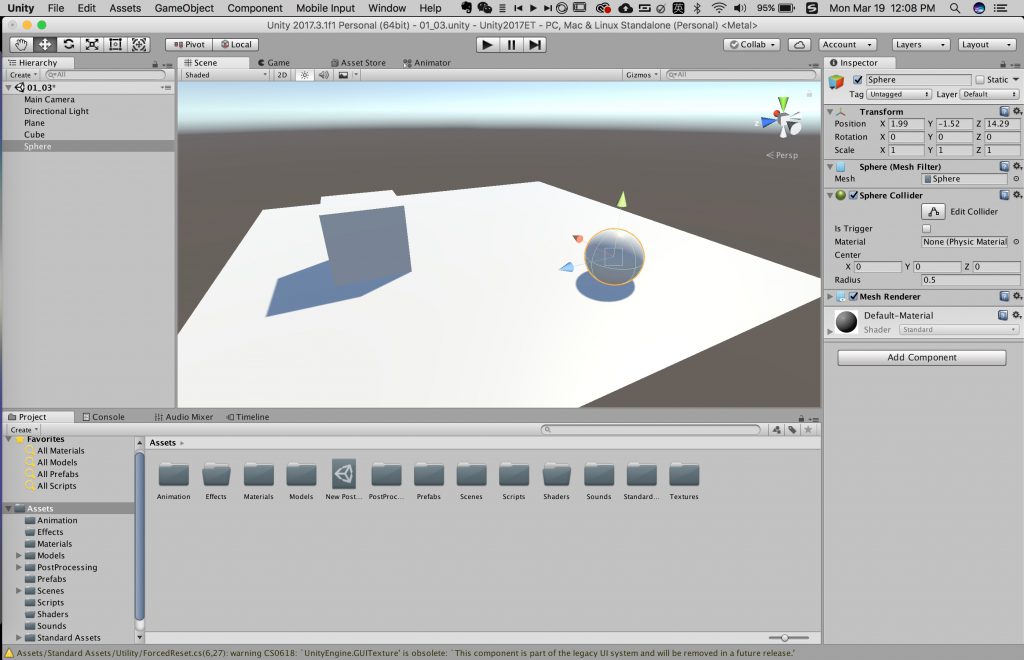This screenshot has height=660, width=1024.
Task: Open Transform component gear settings
Action: tap(1017, 112)
